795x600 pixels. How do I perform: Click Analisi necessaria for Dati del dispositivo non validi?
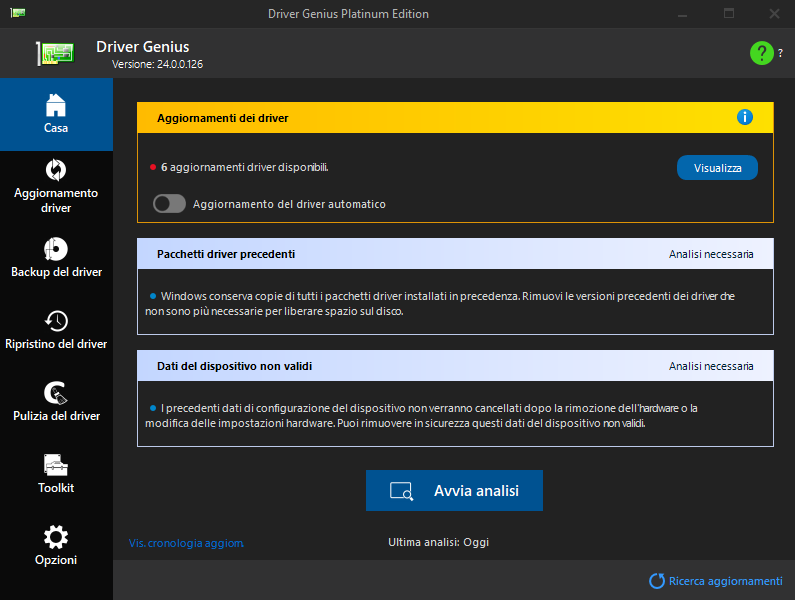(711, 366)
